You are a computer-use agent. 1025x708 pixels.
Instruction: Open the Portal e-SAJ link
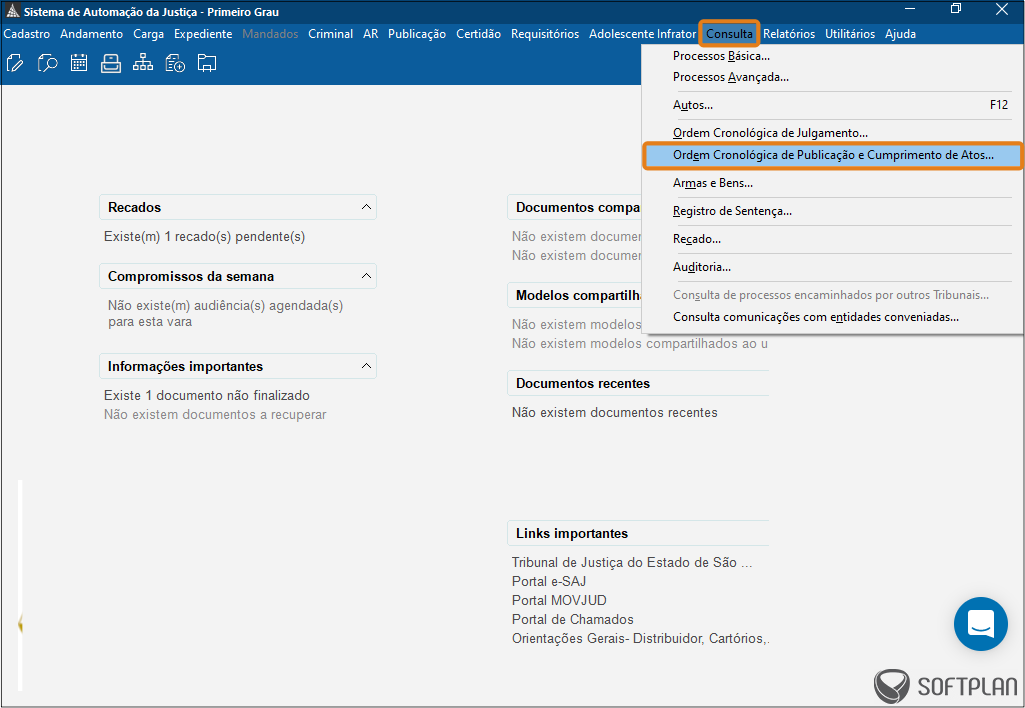(x=549, y=581)
